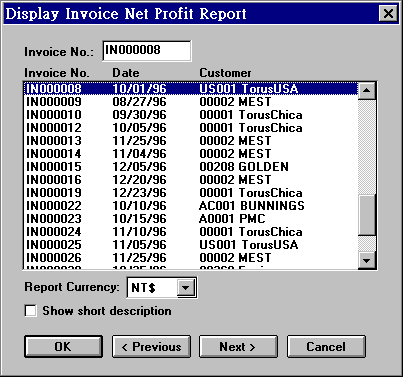Viewport: 403px width, 377px height.
Task: Select invoice IN000013 row
Action: point(191,141)
